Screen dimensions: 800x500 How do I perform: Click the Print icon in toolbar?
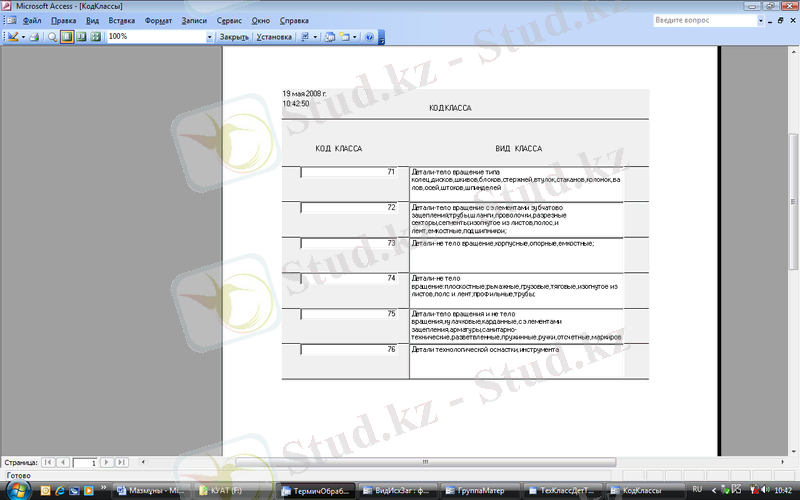[x=34, y=37]
